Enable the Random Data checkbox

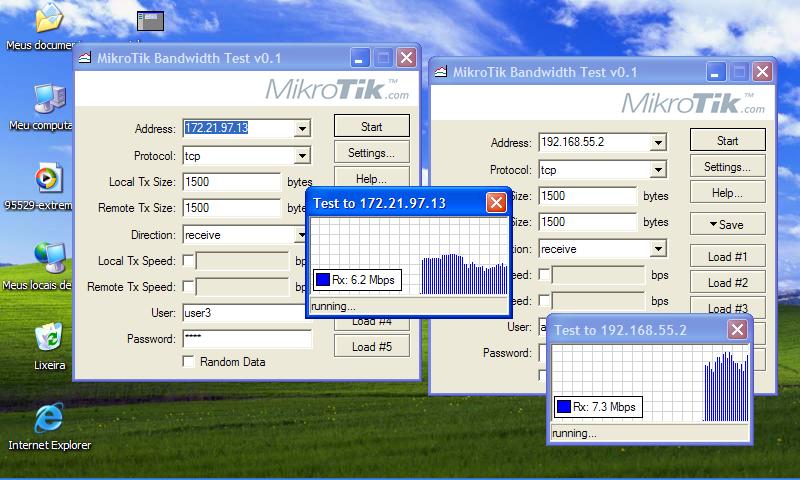189,362
